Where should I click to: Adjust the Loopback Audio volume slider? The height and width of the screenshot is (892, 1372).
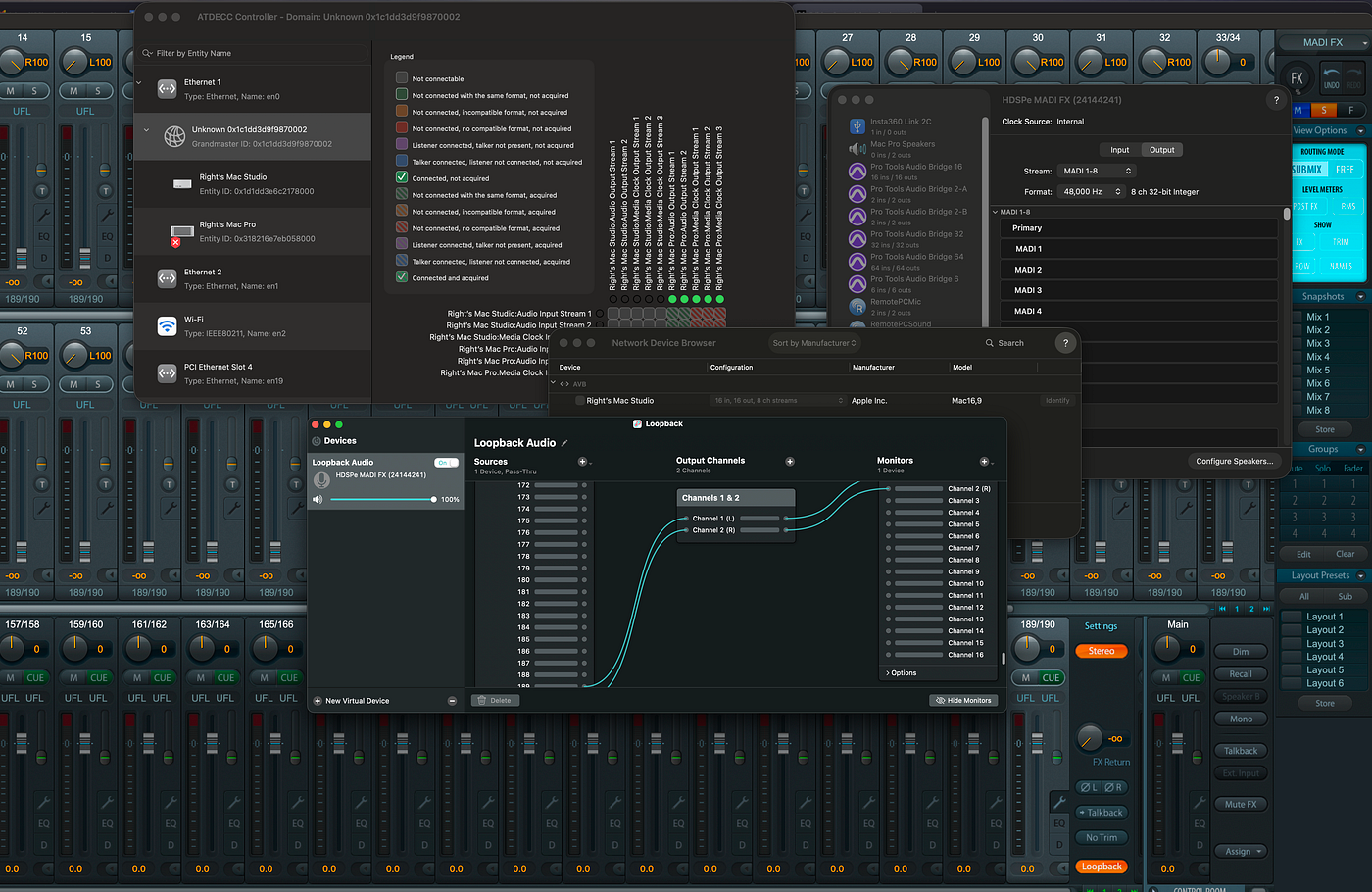[382, 500]
